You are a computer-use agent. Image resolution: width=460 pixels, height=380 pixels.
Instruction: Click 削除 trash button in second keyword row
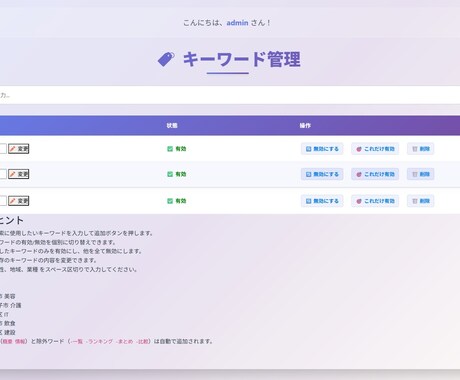[x=421, y=174]
